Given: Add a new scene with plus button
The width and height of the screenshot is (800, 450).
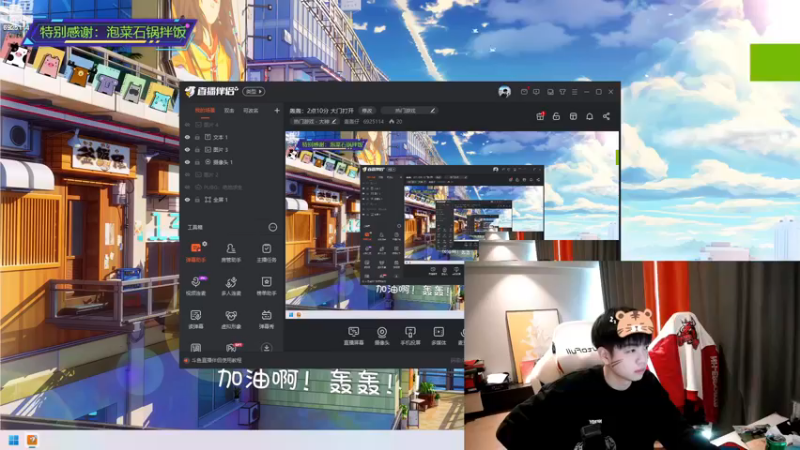Looking at the screenshot, I should click(x=277, y=111).
